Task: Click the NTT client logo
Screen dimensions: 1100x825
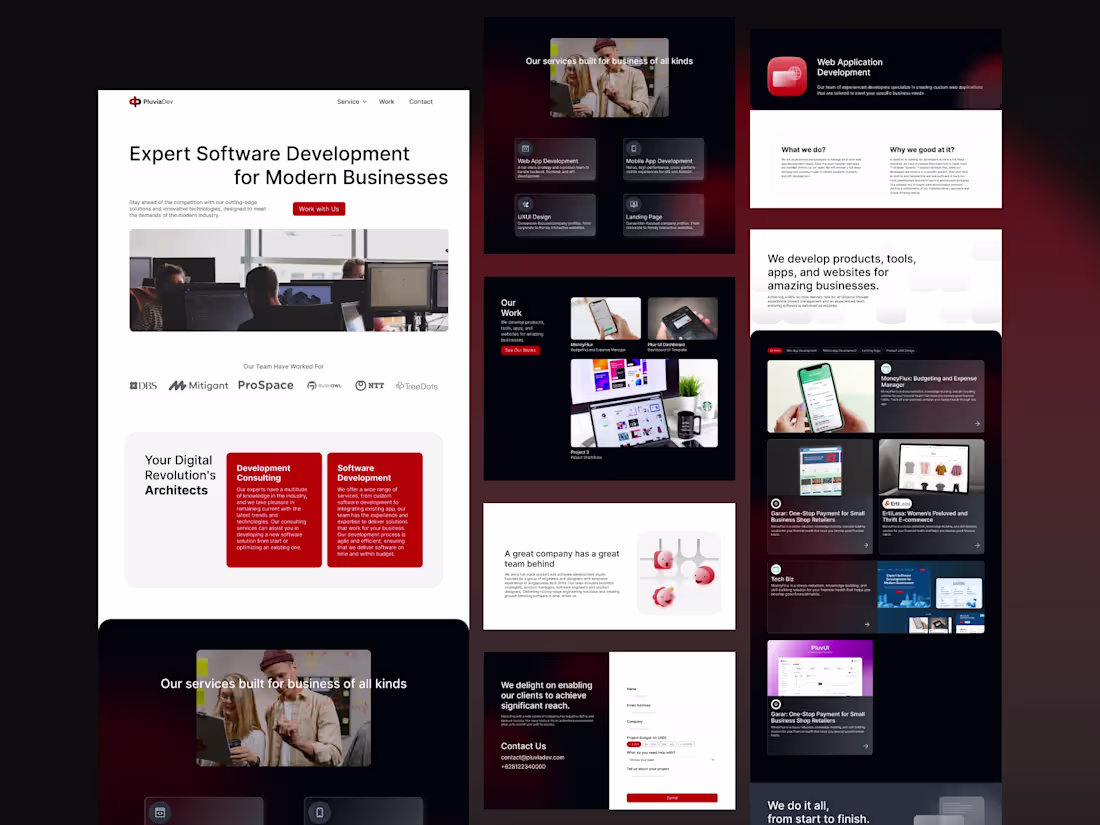Action: click(370, 386)
